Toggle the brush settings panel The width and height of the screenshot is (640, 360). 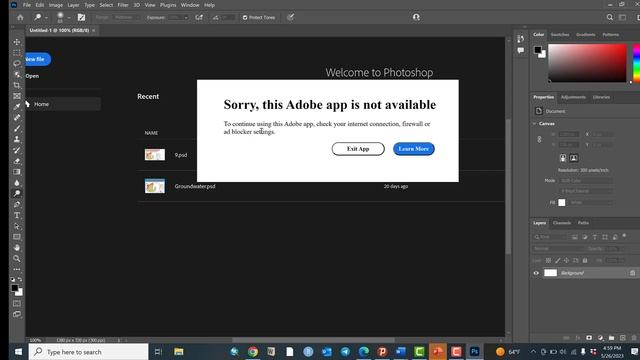[81, 17]
